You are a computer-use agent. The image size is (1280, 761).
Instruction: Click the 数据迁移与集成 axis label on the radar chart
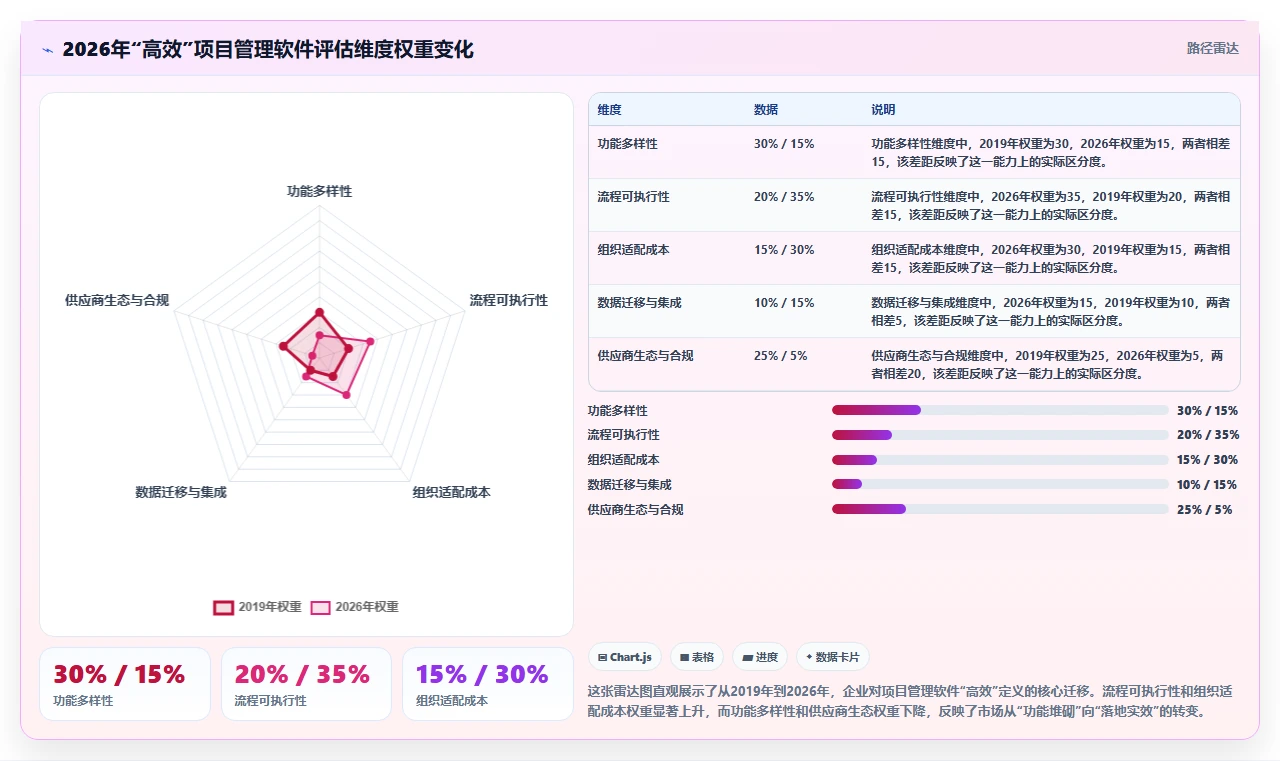click(x=181, y=492)
